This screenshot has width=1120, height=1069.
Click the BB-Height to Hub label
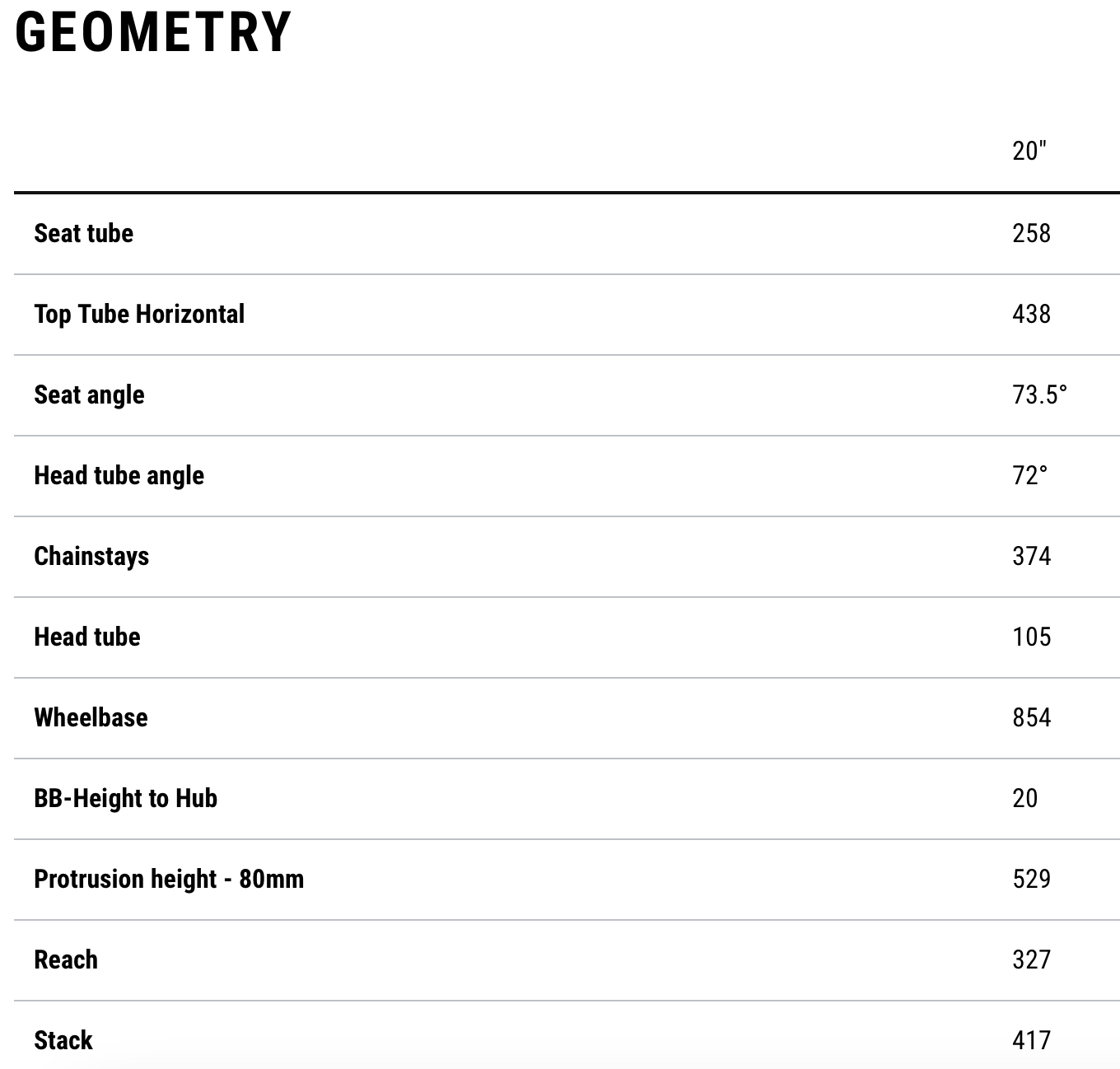tap(125, 798)
